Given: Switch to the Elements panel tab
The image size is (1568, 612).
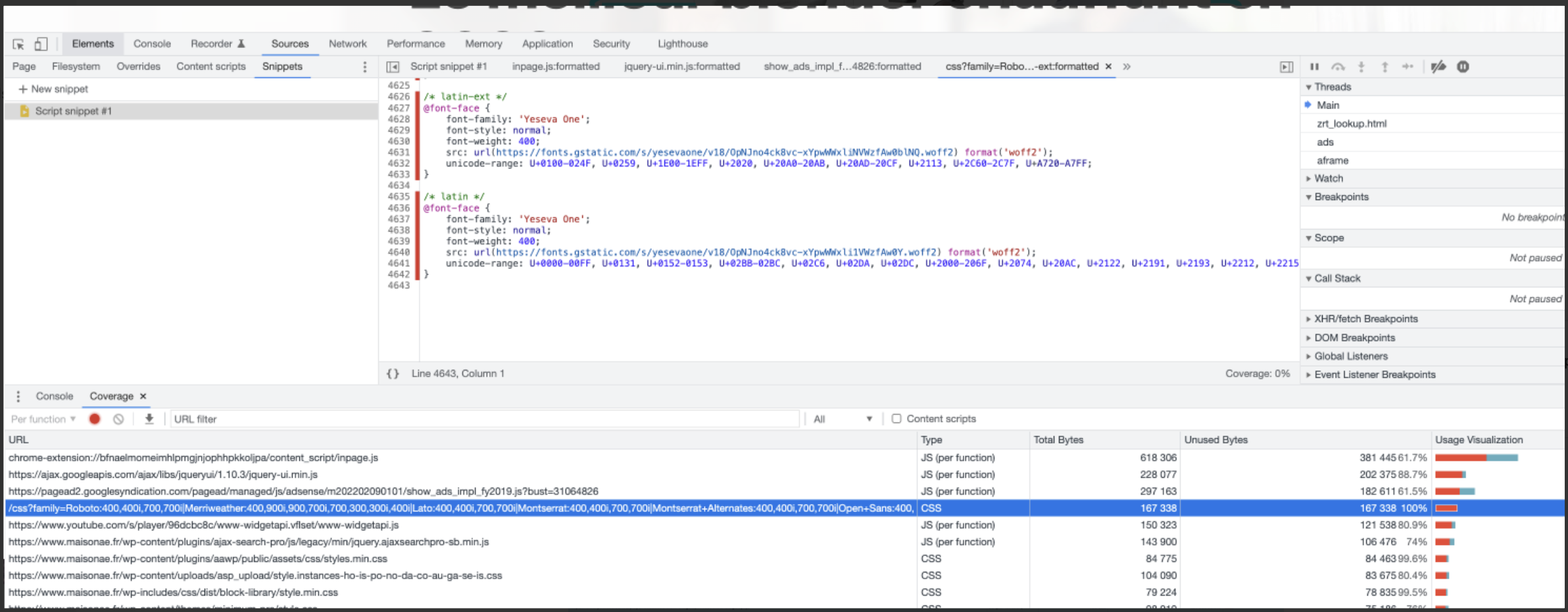Looking at the screenshot, I should pyautogui.click(x=93, y=44).
